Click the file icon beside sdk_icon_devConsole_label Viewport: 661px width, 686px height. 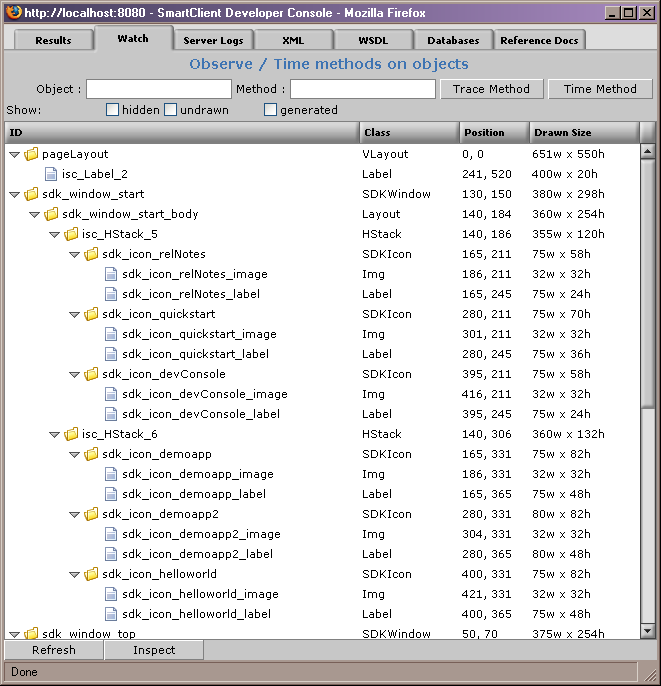[111, 414]
